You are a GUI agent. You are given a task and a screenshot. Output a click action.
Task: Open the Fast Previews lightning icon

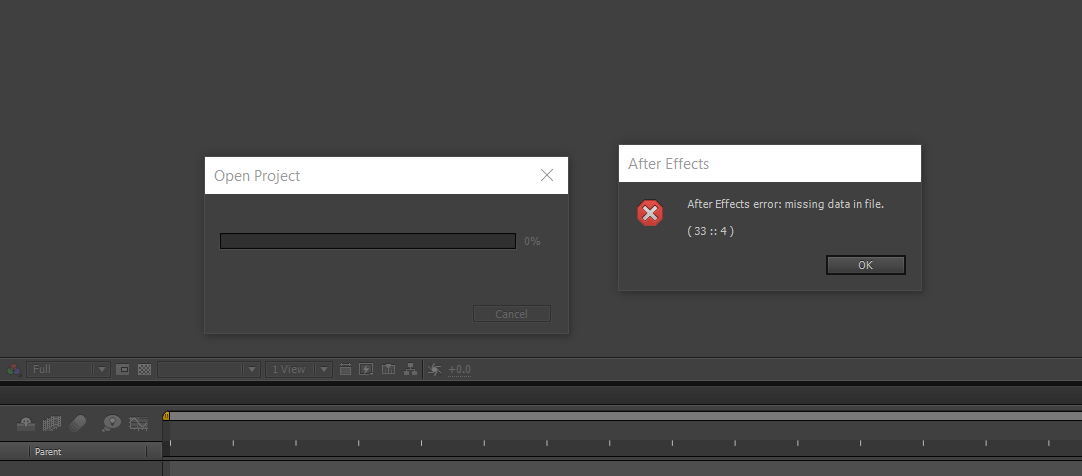366,369
